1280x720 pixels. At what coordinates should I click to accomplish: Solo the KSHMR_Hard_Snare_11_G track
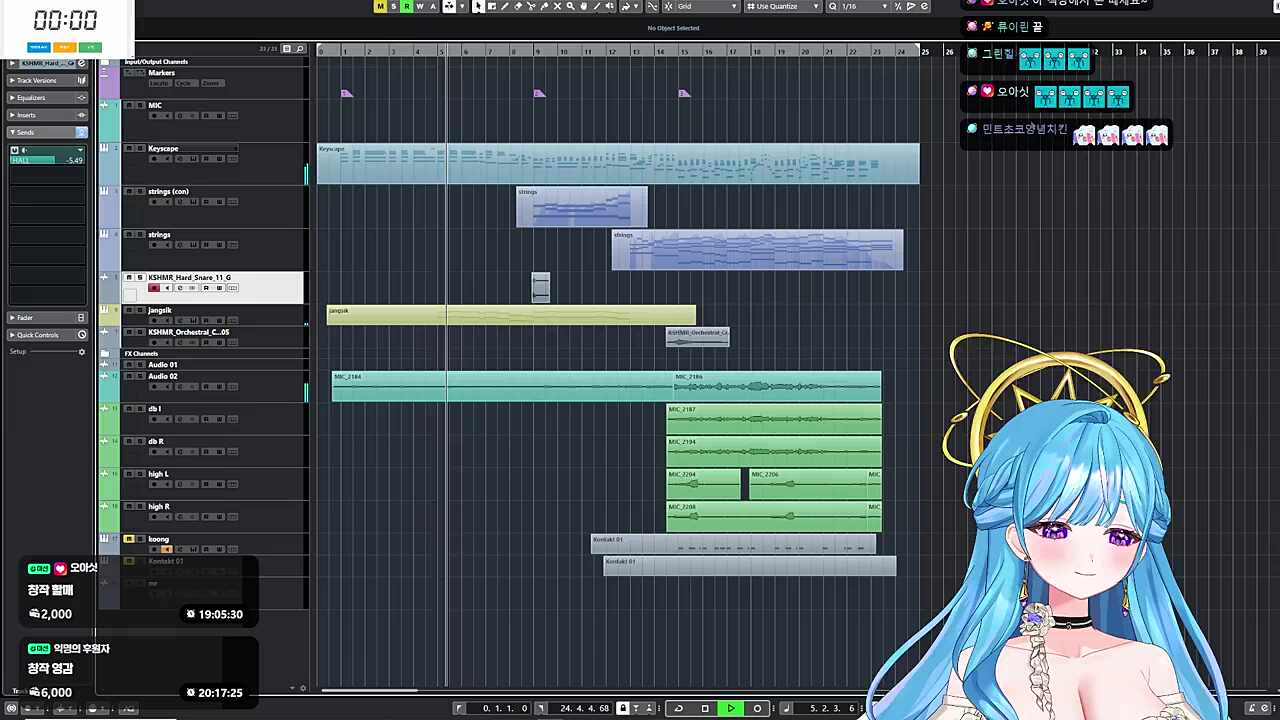(141, 277)
